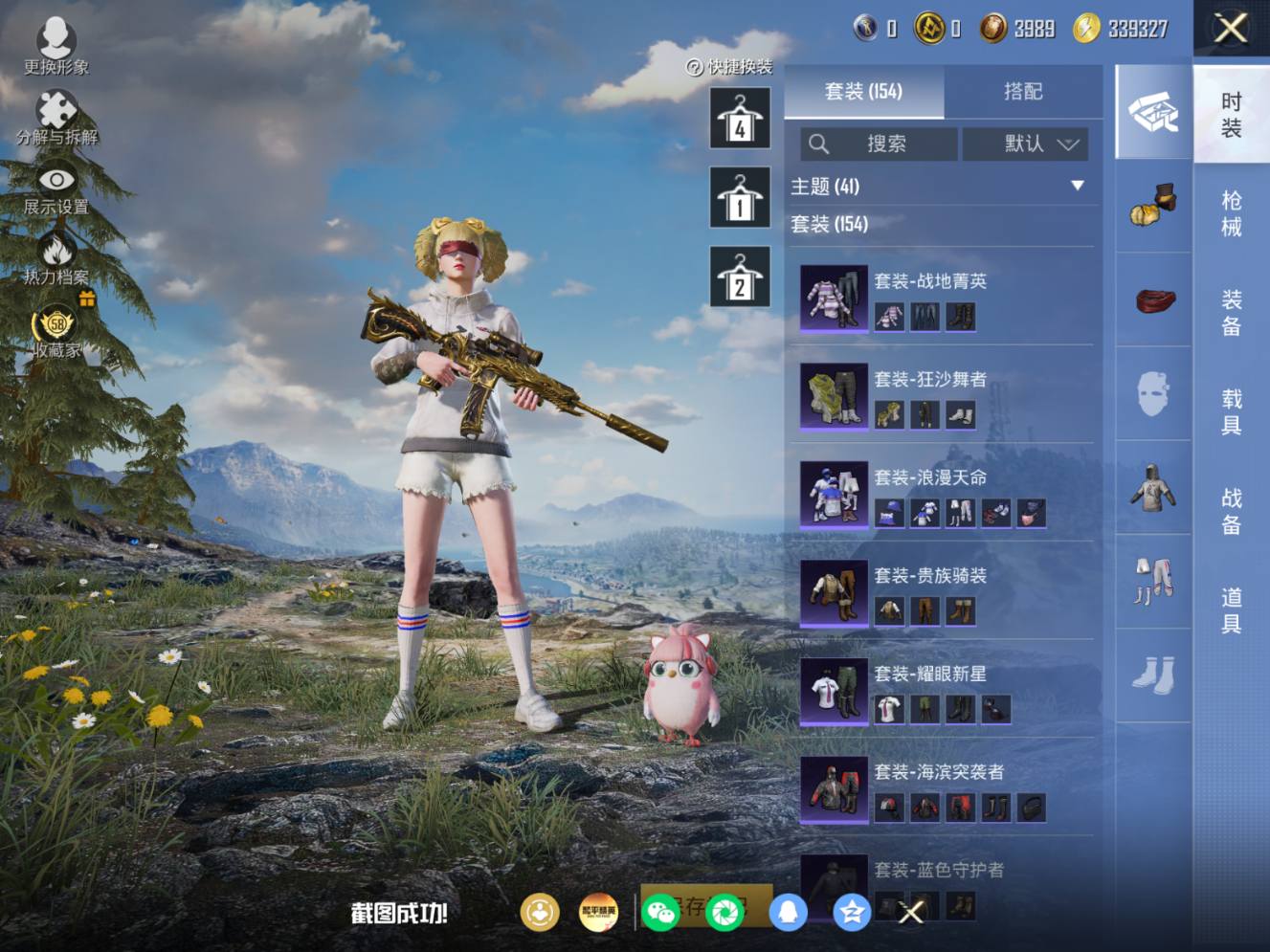Select the 套装-浪漫天命 outfit thumbnail

pyautogui.click(x=834, y=495)
